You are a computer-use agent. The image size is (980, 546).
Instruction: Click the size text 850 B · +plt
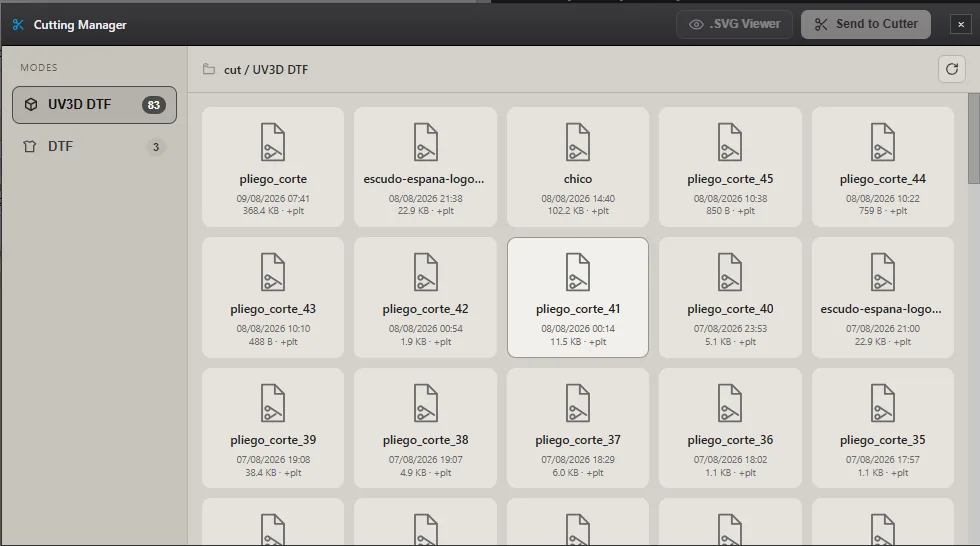(x=730, y=211)
